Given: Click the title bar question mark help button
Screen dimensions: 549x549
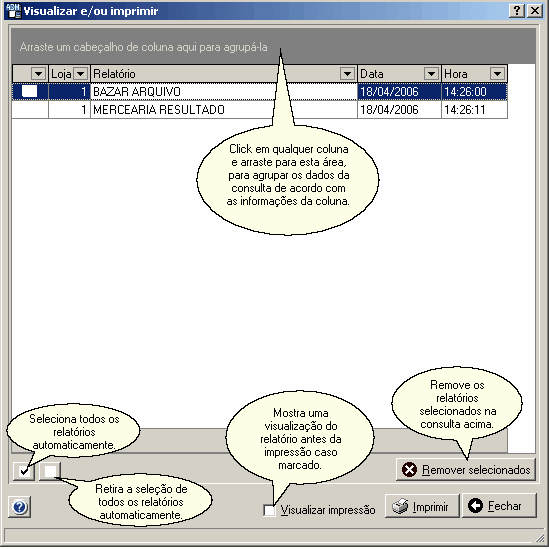Looking at the screenshot, I should pos(517,11).
